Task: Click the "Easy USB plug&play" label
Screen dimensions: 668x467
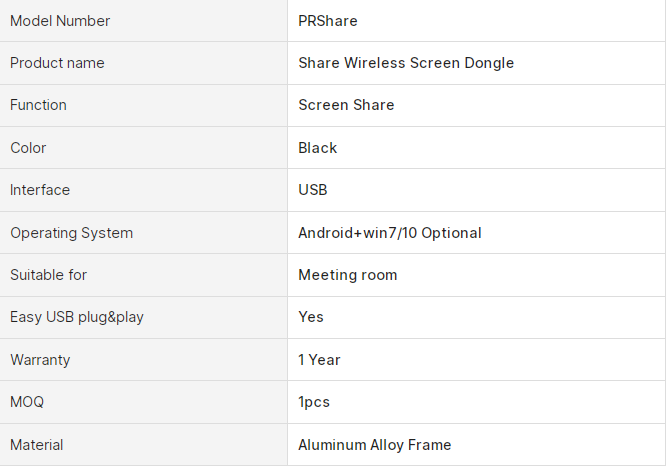Action: 77,317
